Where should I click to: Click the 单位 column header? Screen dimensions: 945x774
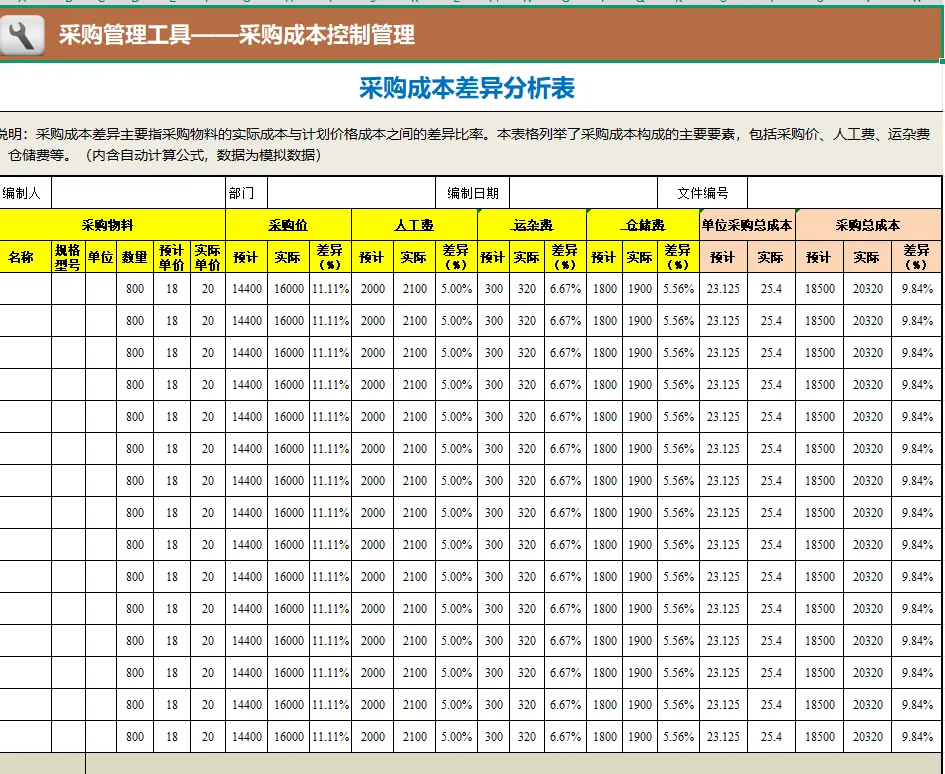[101, 257]
